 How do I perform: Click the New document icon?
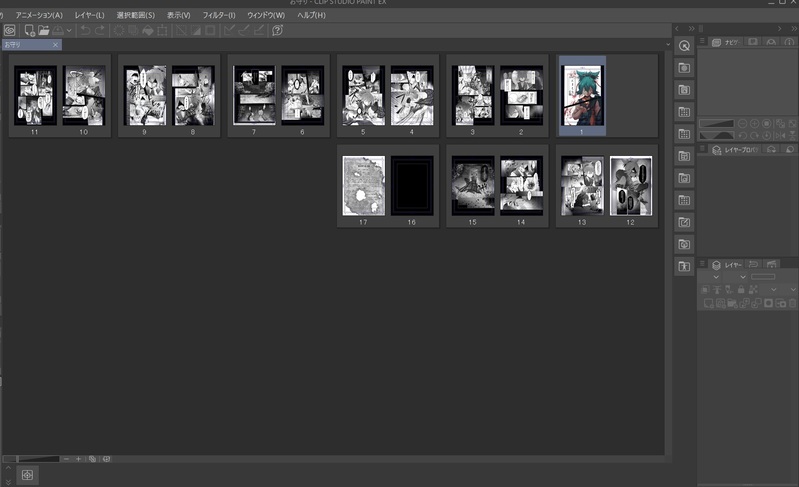tap(30, 31)
